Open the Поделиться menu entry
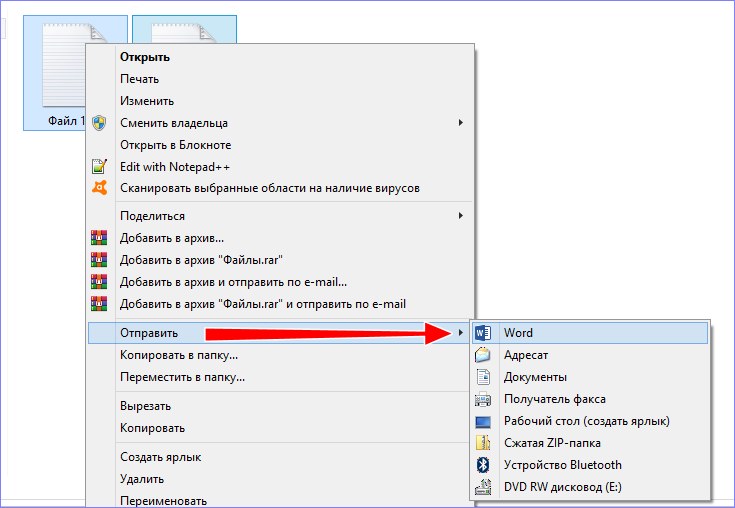Viewport: 735px width, 508px height. 280,216
